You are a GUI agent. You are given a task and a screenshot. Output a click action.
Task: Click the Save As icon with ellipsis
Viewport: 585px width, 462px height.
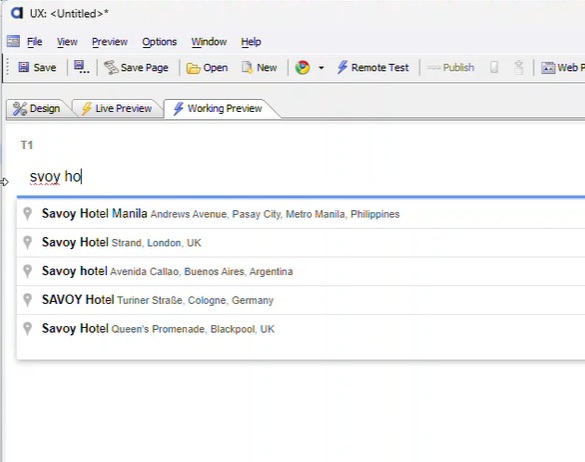tap(81, 67)
